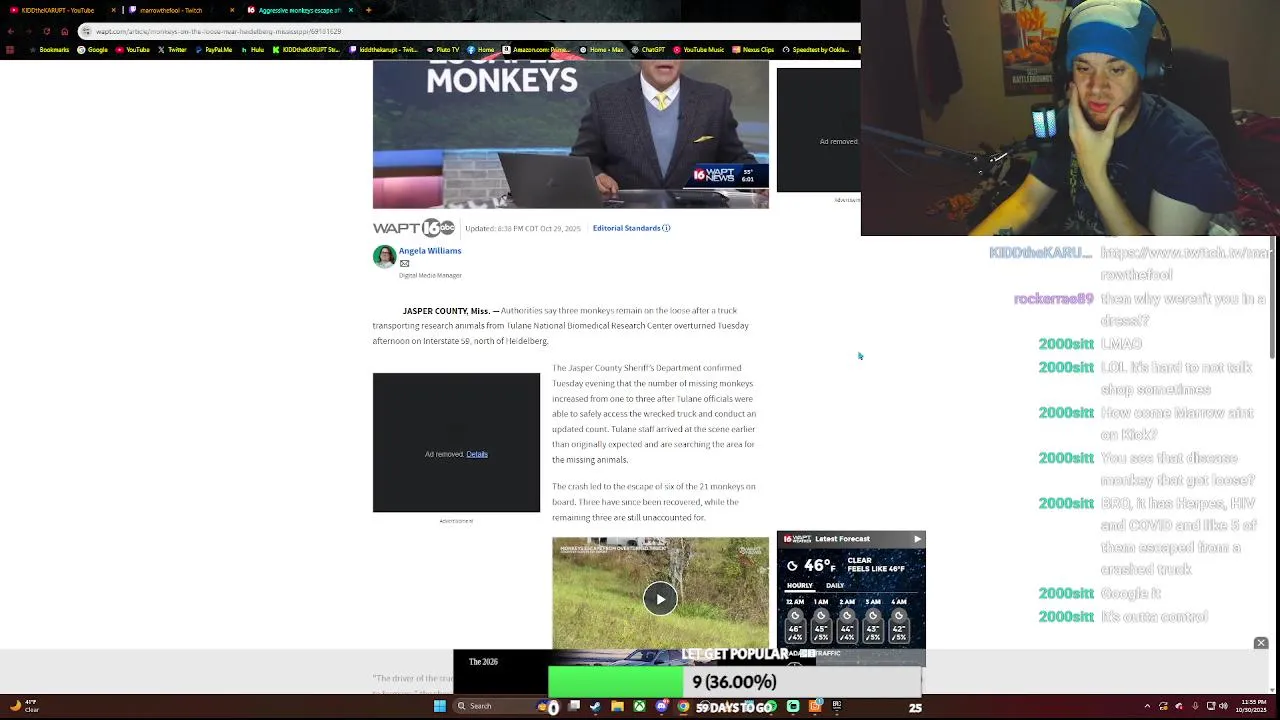
Task: Close the marrowthefool Twitch tab
Action: coord(232,10)
